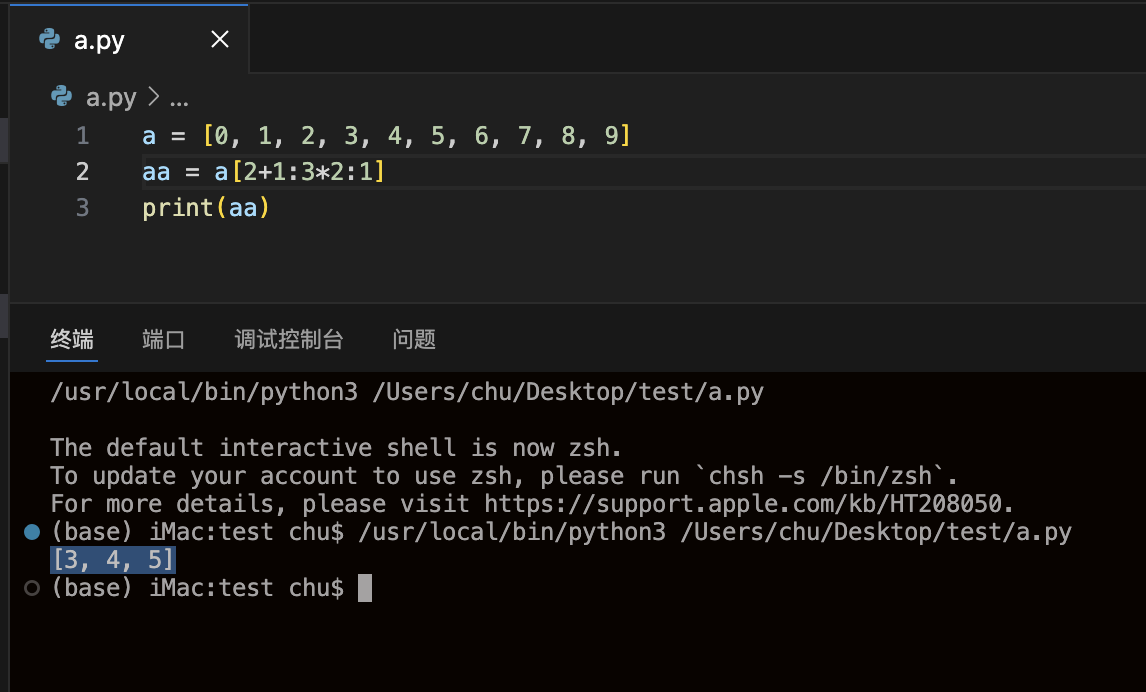Click the active 终端 tab
The image size is (1146, 692).
click(71, 339)
